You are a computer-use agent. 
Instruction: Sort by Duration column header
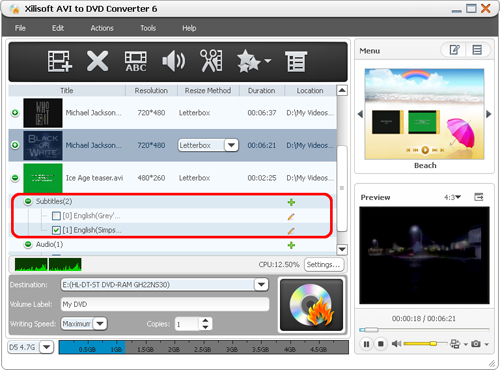pyautogui.click(x=262, y=90)
